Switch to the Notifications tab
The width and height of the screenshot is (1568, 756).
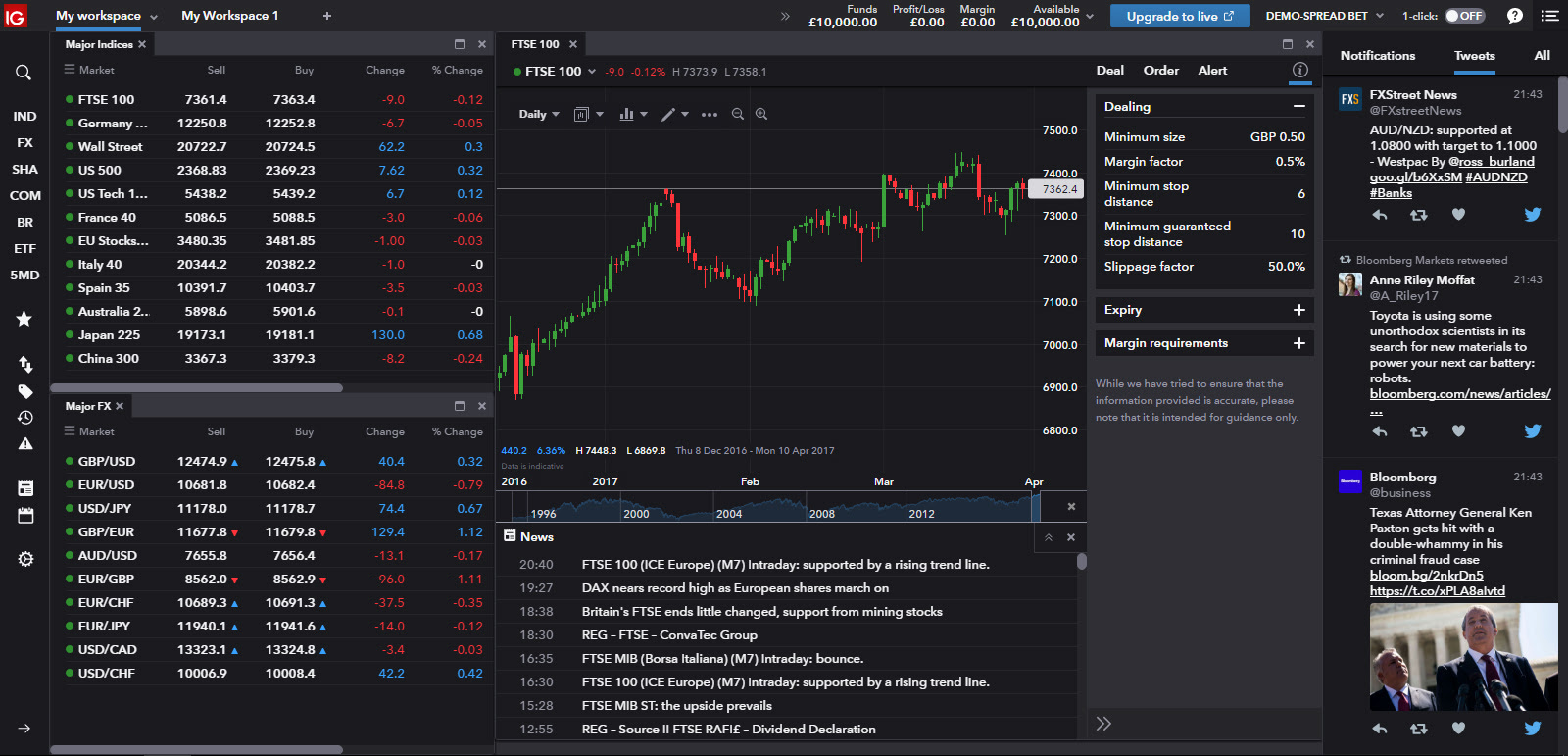tap(1378, 56)
